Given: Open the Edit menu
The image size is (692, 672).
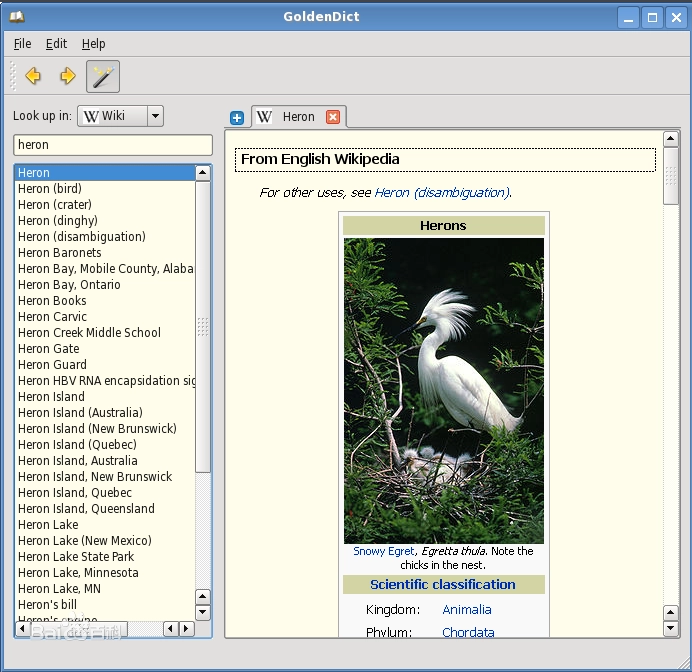Looking at the screenshot, I should [56, 44].
